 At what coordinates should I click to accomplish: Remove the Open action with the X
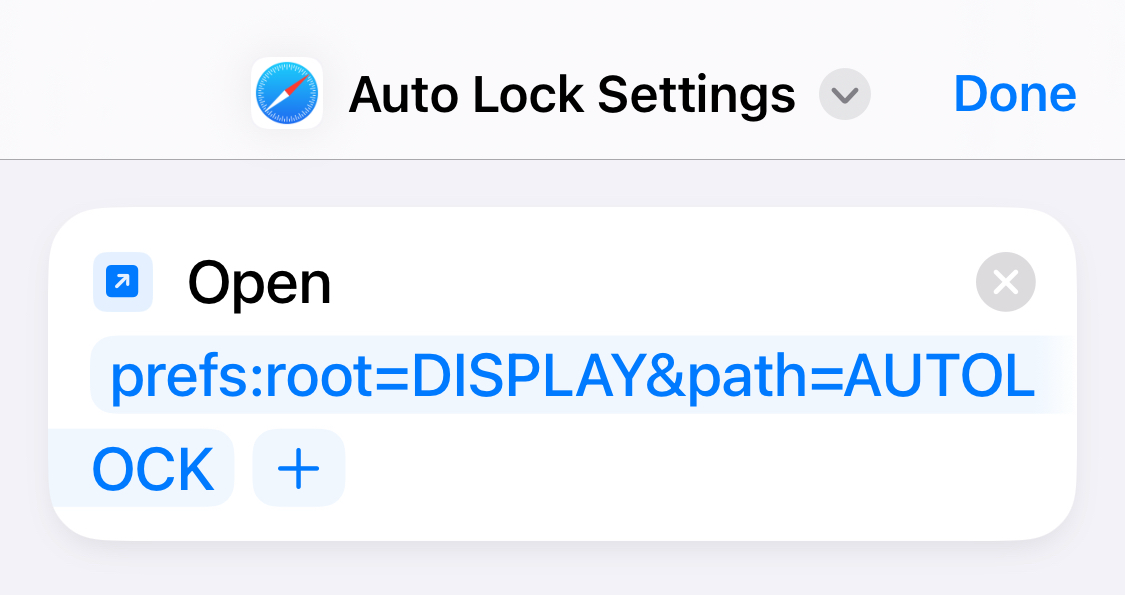tap(1006, 282)
